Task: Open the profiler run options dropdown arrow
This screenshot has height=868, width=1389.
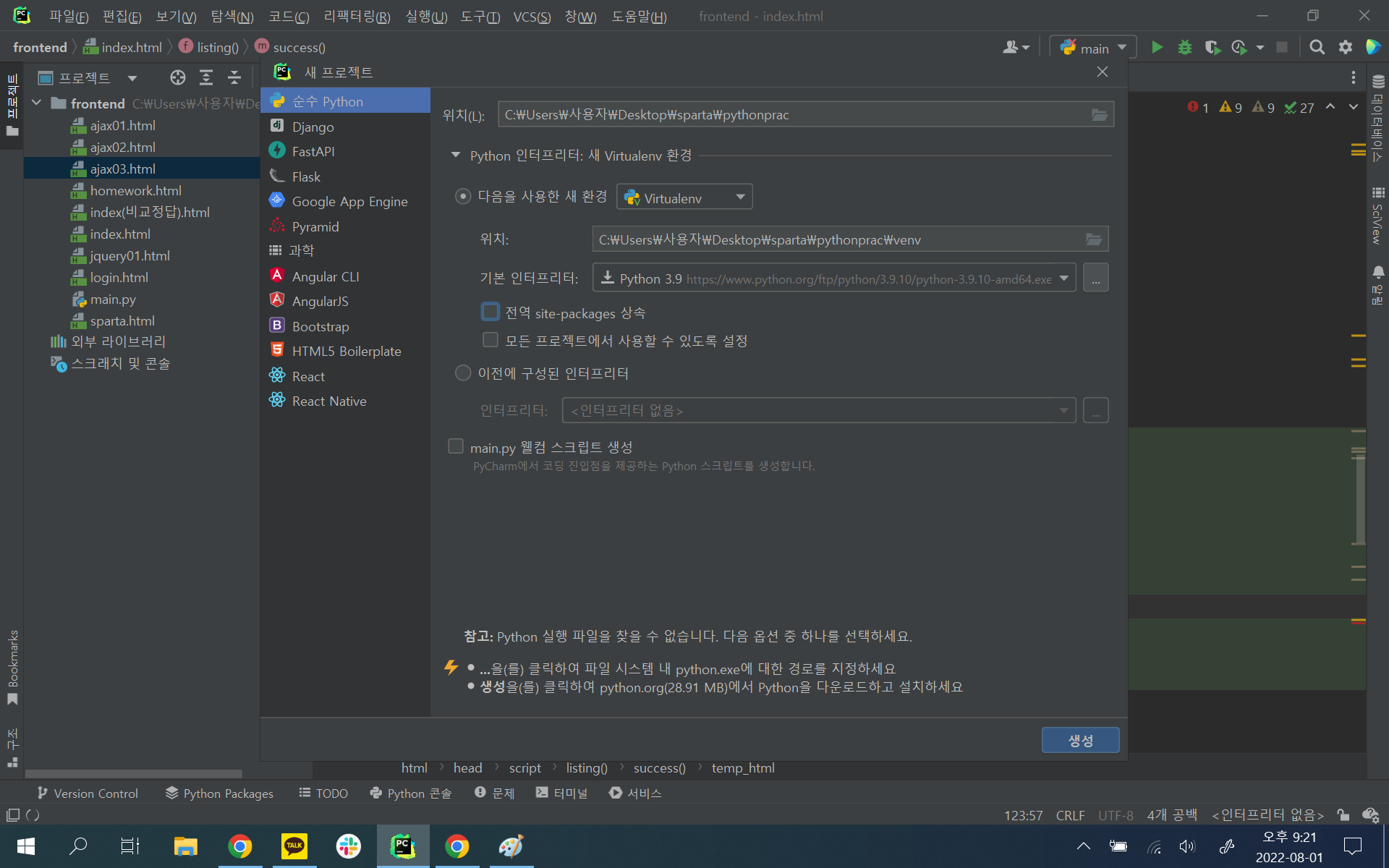Action: 1260,48
